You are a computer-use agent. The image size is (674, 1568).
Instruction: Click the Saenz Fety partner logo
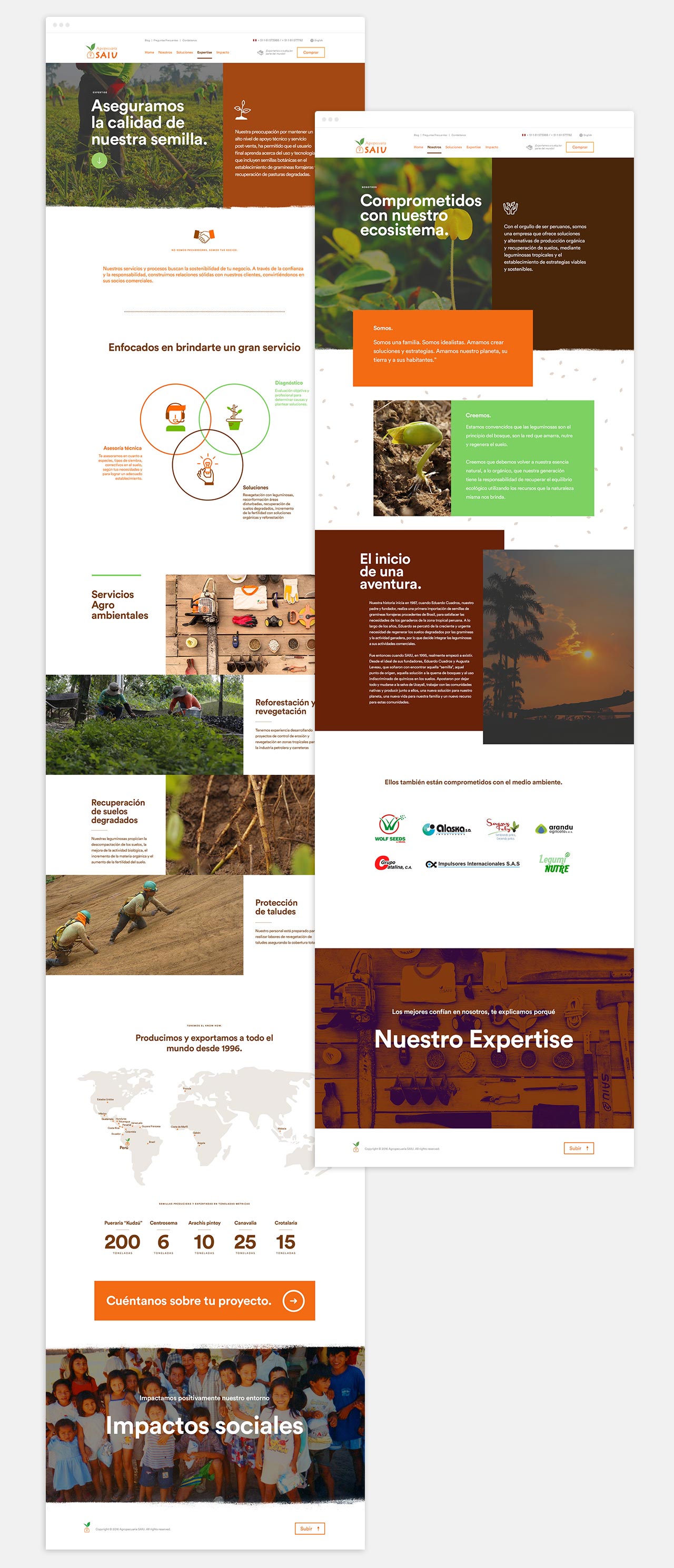[x=503, y=828]
